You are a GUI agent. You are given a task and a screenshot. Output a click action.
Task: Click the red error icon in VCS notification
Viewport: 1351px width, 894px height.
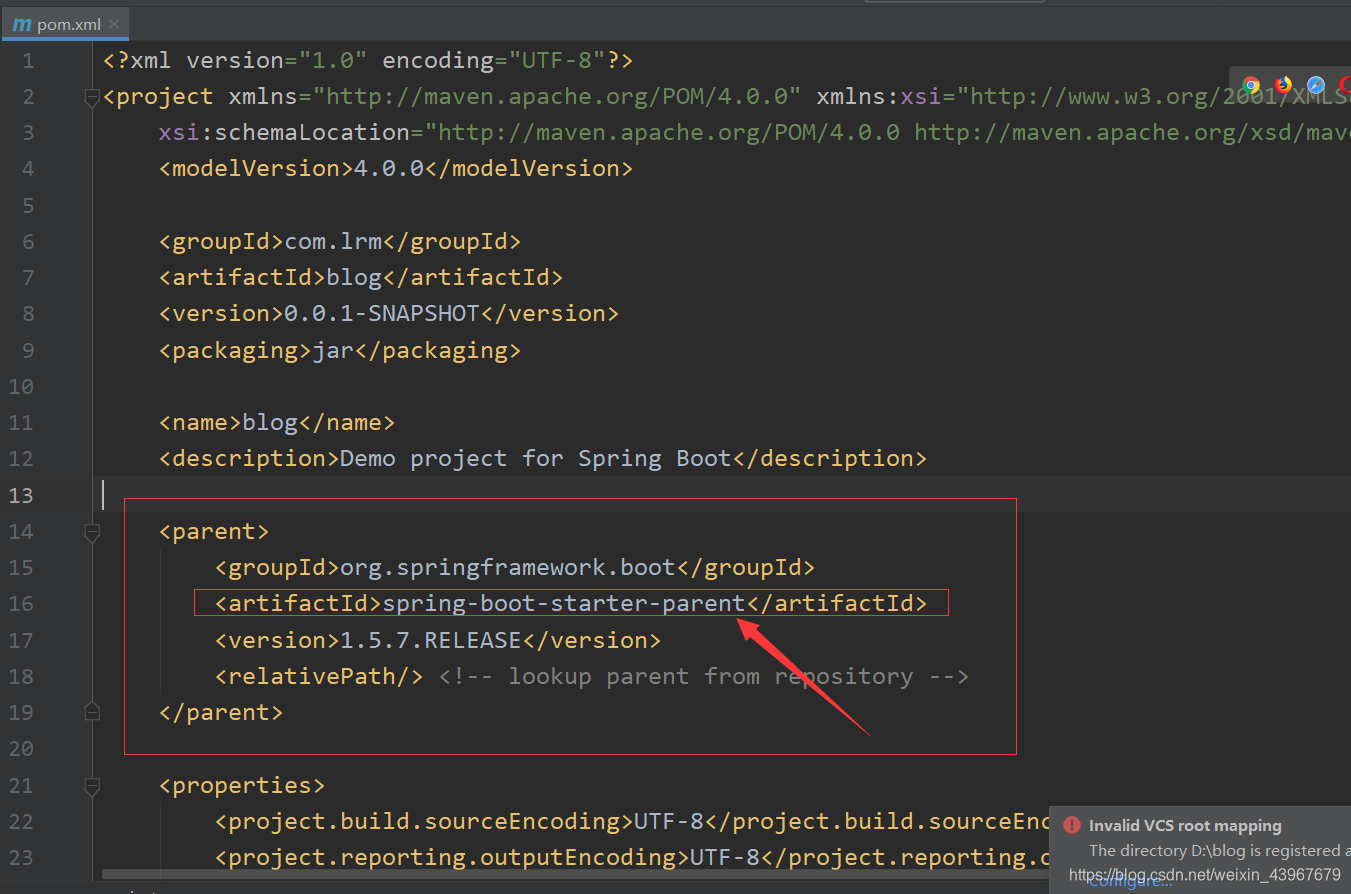pos(1072,825)
